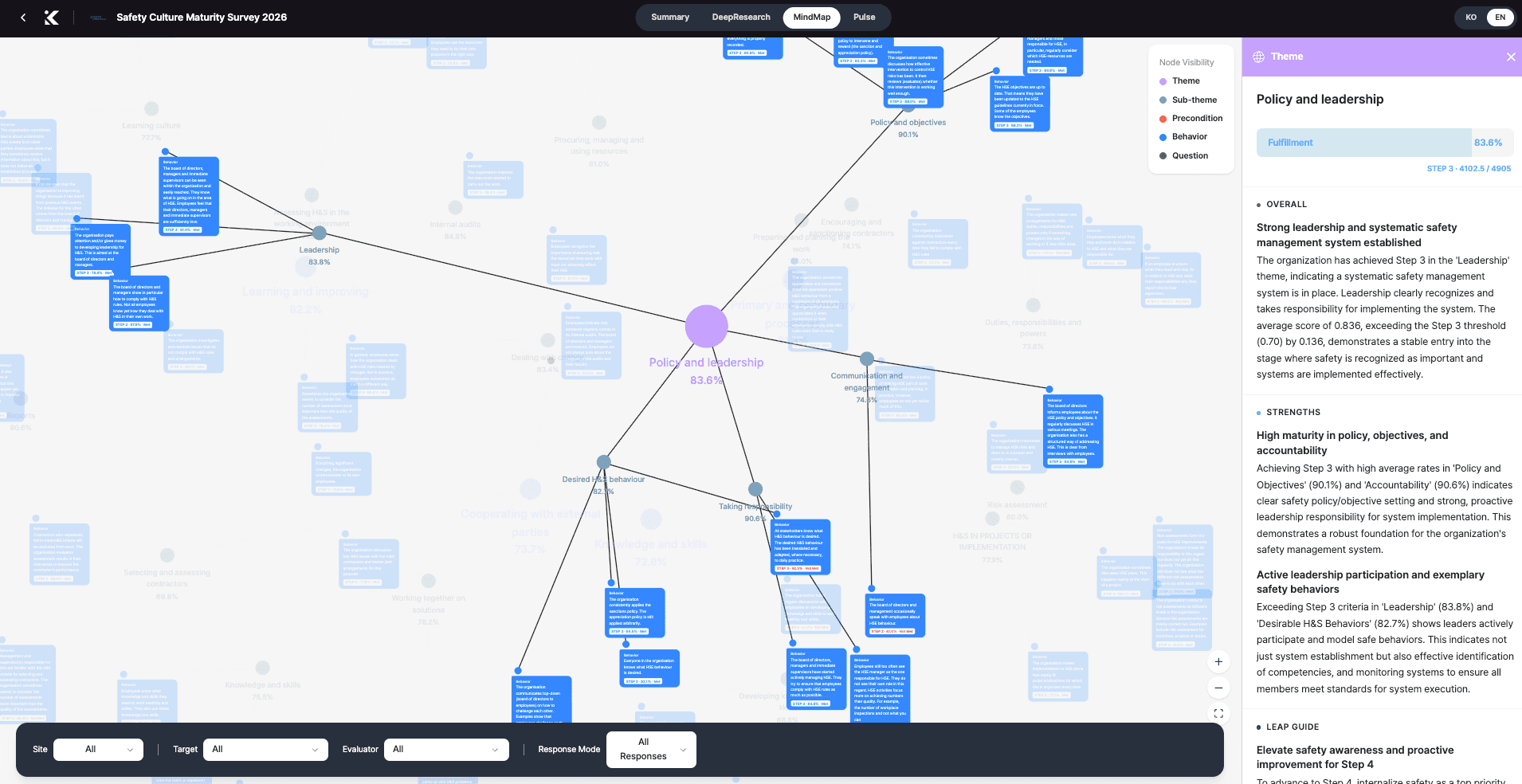
Task: Click the K logo icon
Action: pos(52,18)
